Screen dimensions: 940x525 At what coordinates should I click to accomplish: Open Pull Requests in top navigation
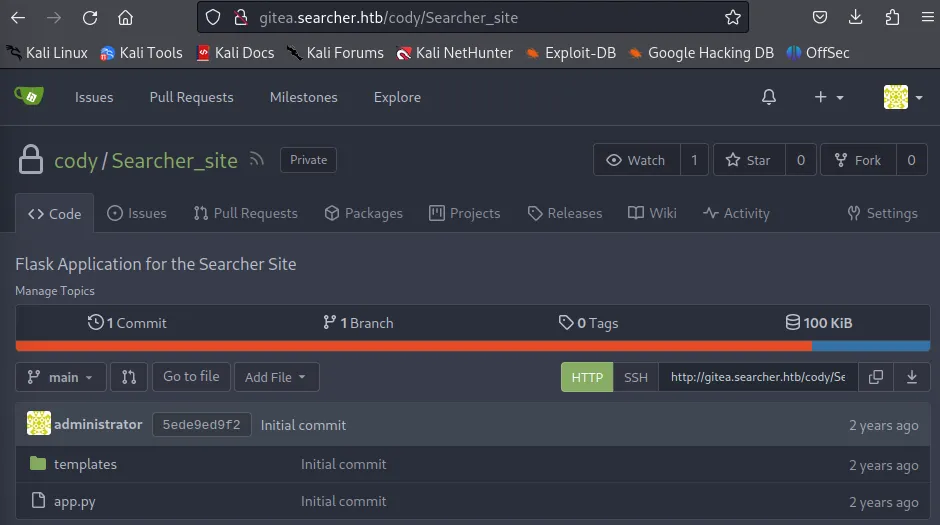pyautogui.click(x=191, y=97)
